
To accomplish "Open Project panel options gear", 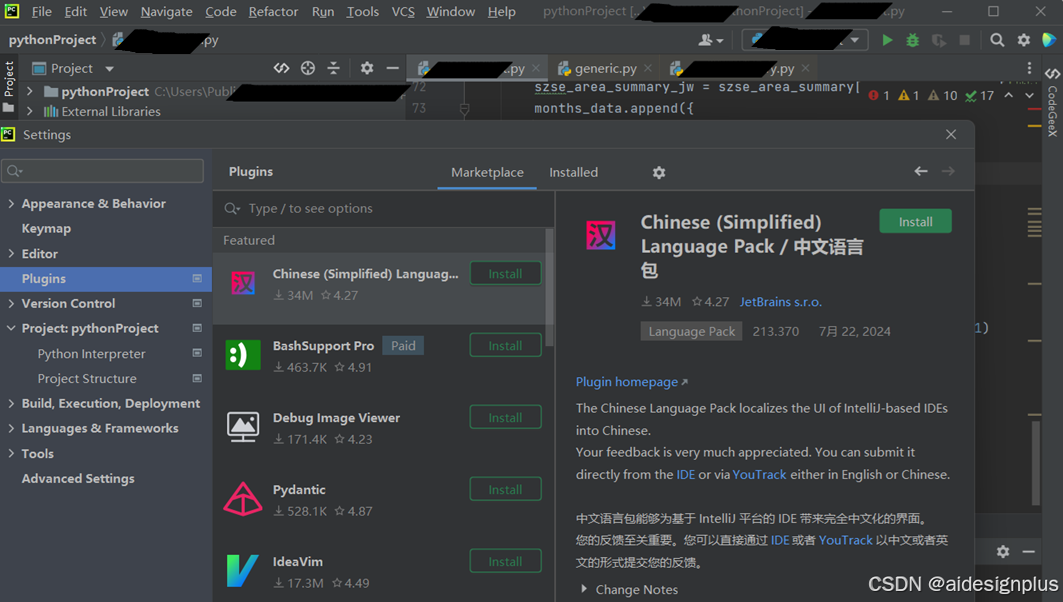I will tap(367, 68).
